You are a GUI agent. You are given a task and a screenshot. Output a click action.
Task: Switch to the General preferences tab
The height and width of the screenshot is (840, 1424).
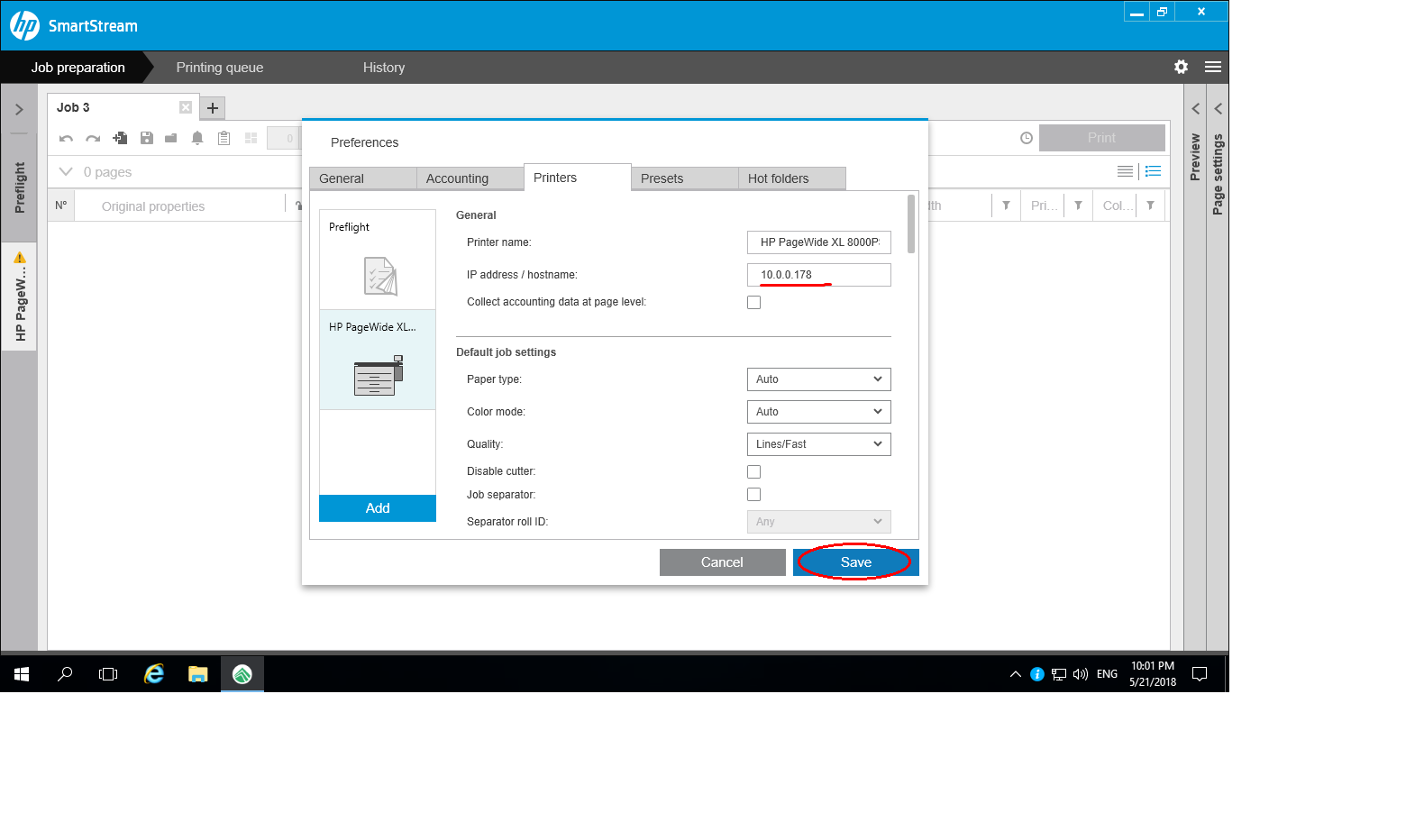[x=362, y=178]
